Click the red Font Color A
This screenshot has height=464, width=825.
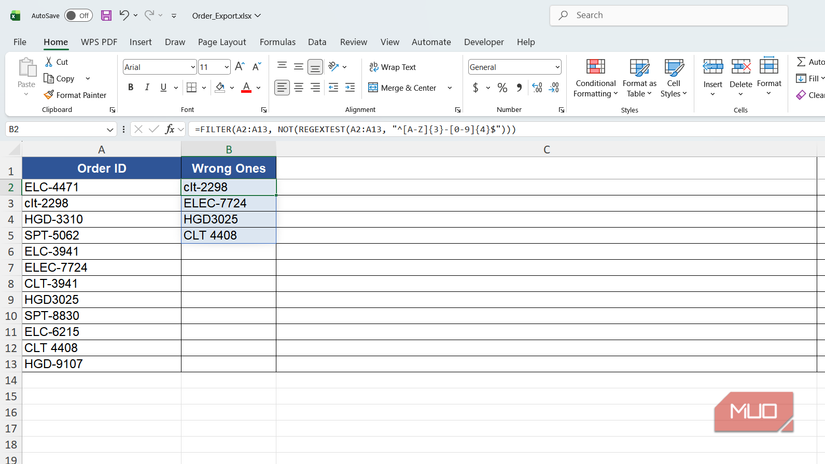click(246, 87)
